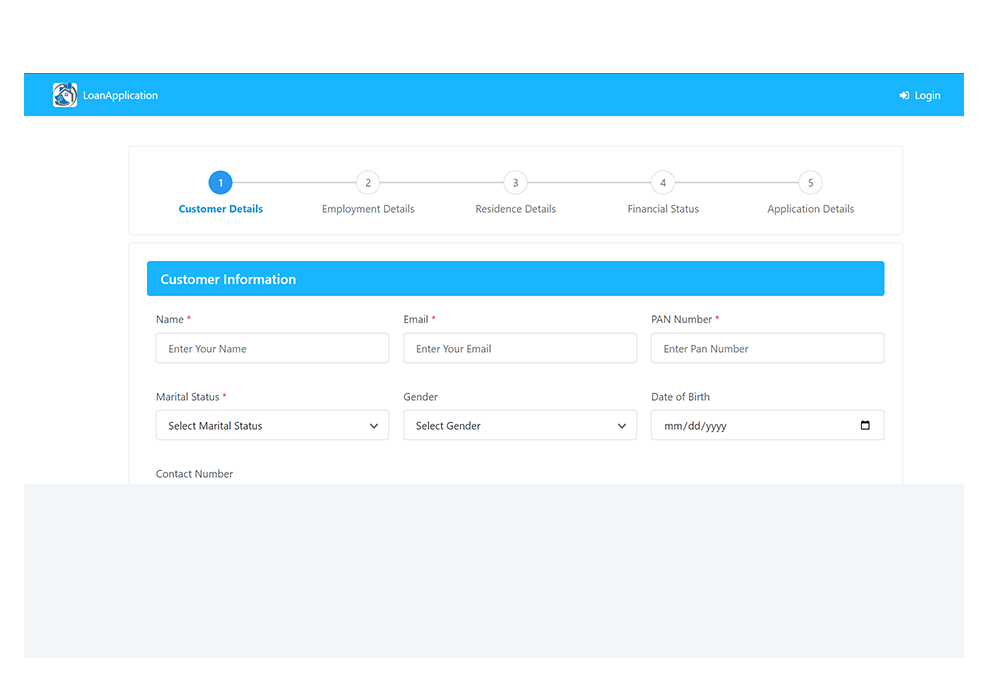Click the Customer Information header bar
The width and height of the screenshot is (990, 680).
click(x=516, y=278)
